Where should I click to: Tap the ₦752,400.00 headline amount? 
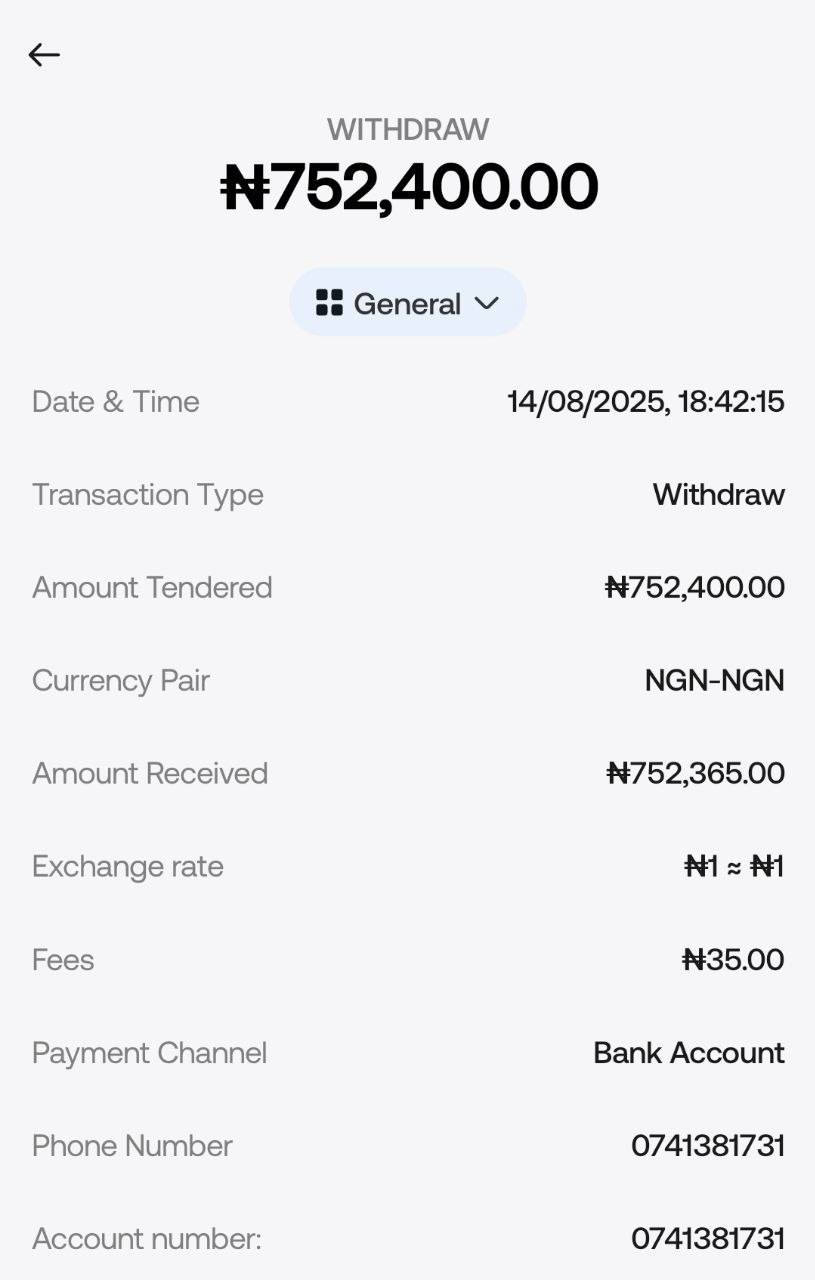pos(408,187)
